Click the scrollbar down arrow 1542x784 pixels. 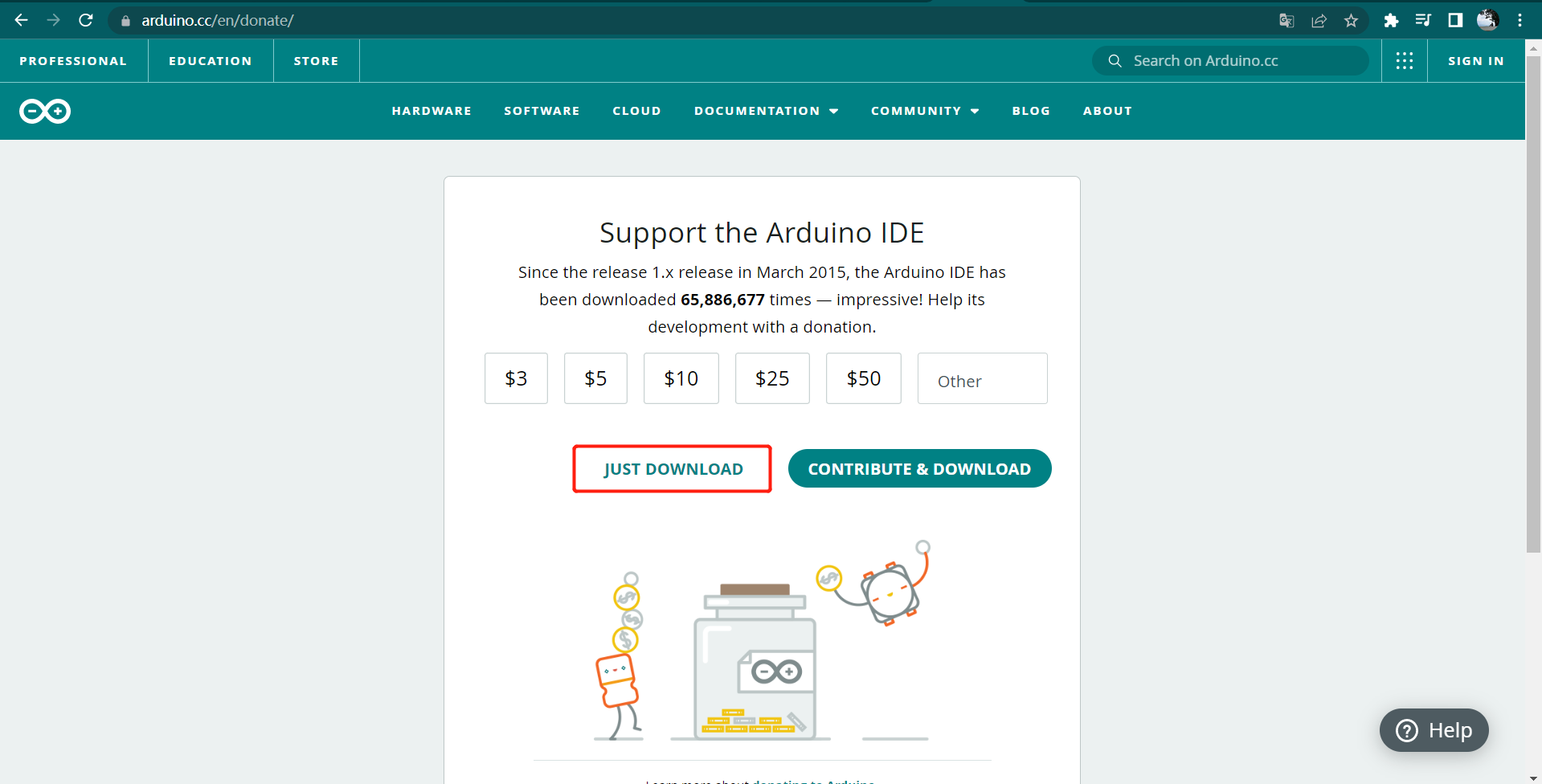pyautogui.click(x=1533, y=778)
